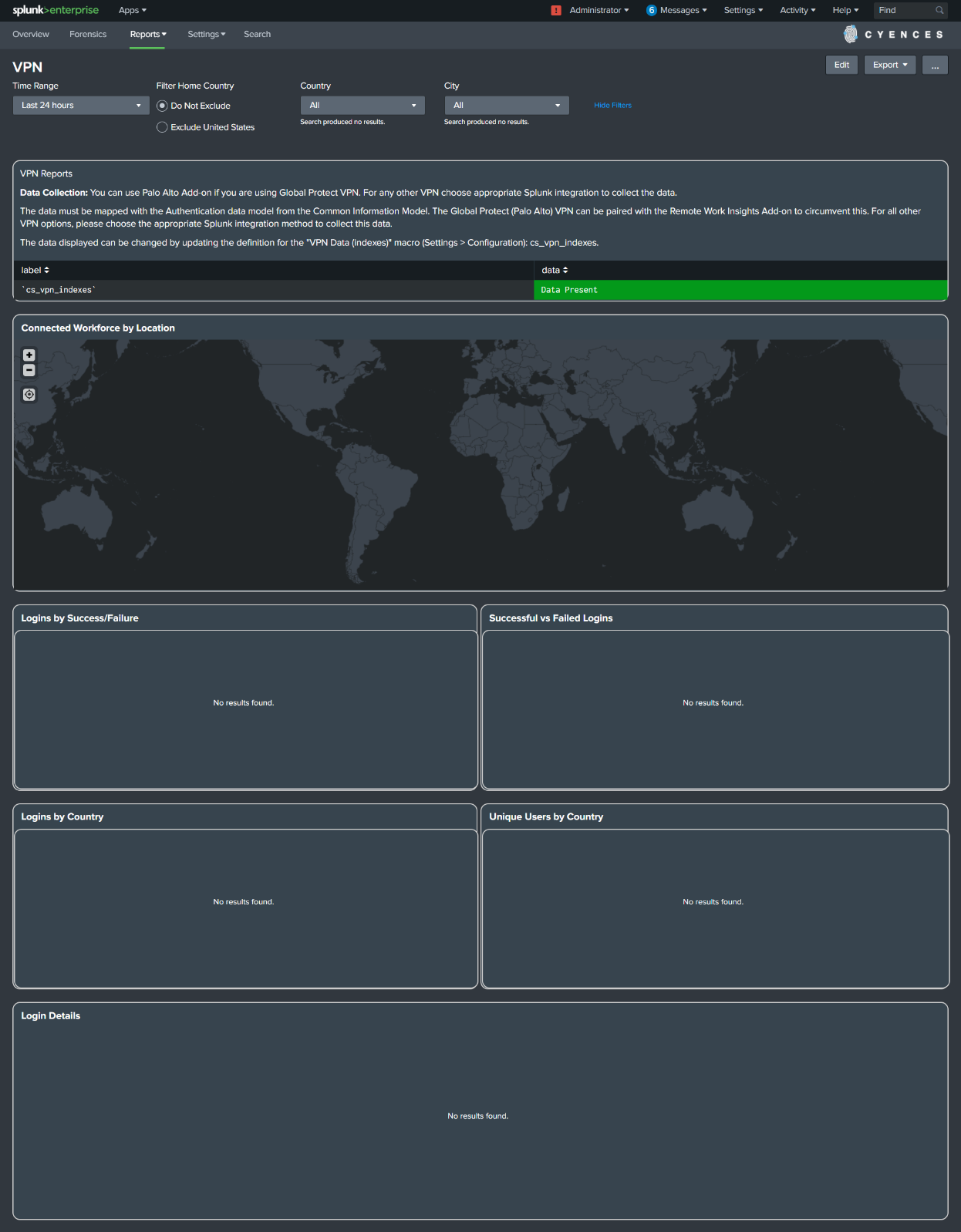This screenshot has height=1232, width=961.
Task: Click the Successful vs Failed Logins title
Action: (x=551, y=618)
